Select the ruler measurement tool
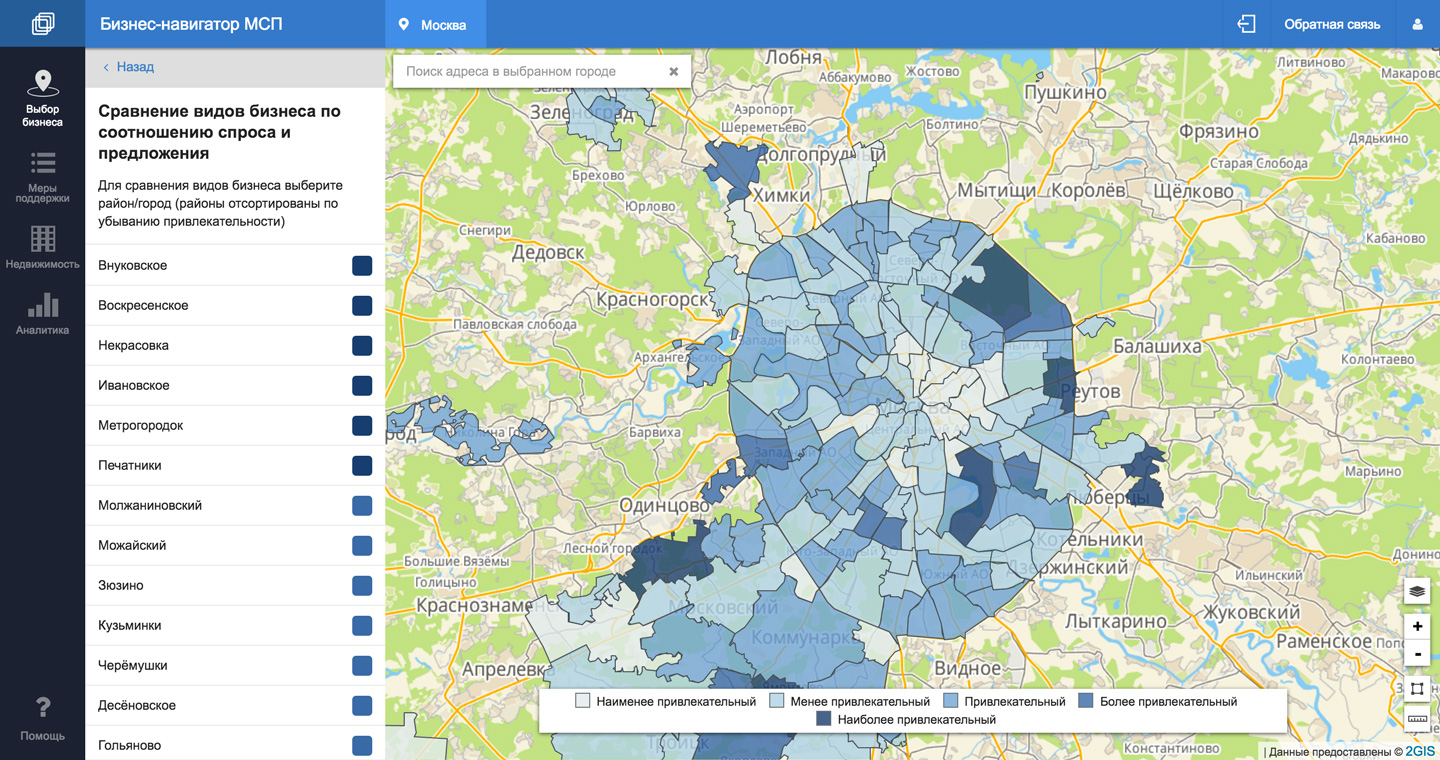1440x760 pixels. 1417,718
